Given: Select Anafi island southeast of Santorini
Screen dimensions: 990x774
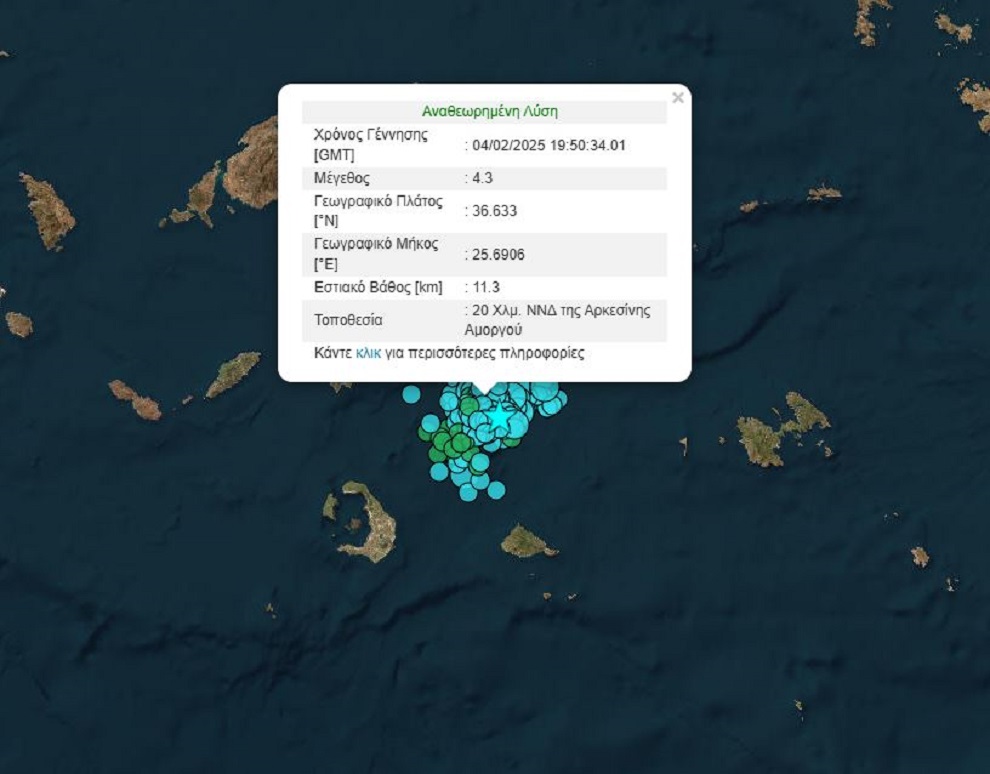Looking at the screenshot, I should 527,543.
